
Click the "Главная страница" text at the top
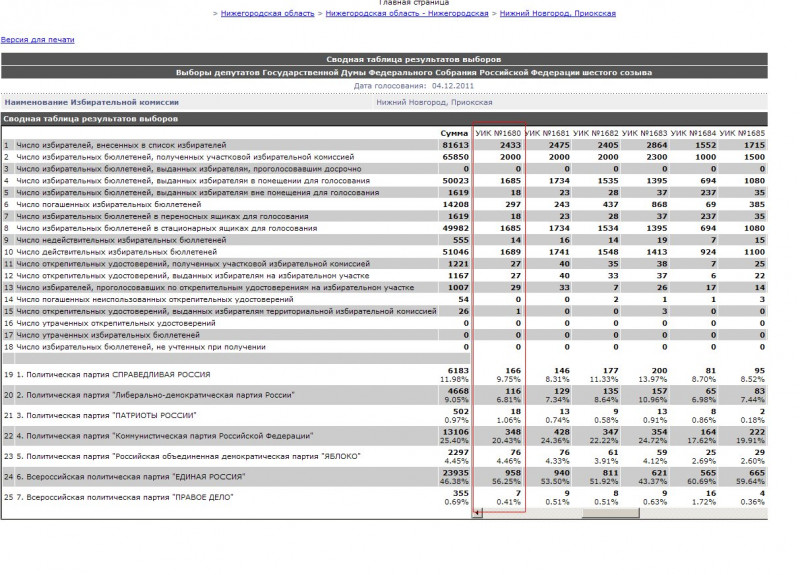pos(406,3)
